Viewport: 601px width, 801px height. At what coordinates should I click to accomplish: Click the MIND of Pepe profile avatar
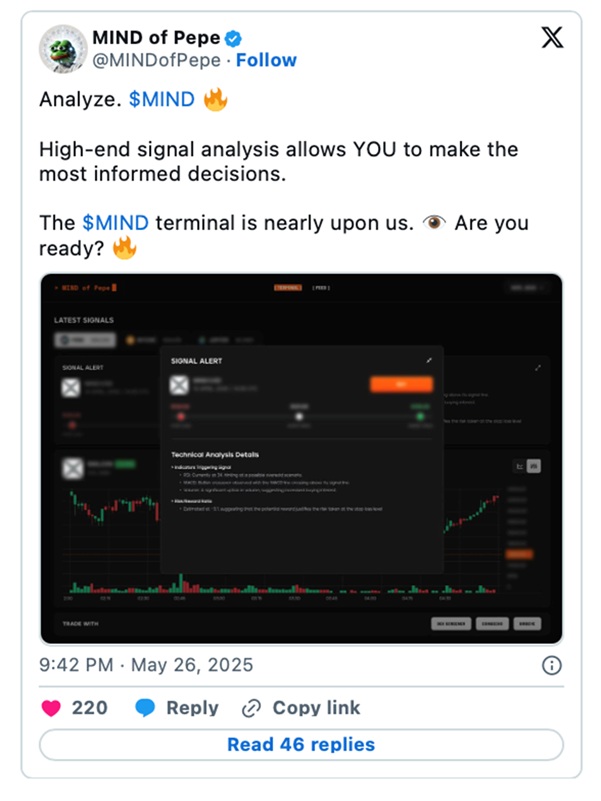pos(64,49)
